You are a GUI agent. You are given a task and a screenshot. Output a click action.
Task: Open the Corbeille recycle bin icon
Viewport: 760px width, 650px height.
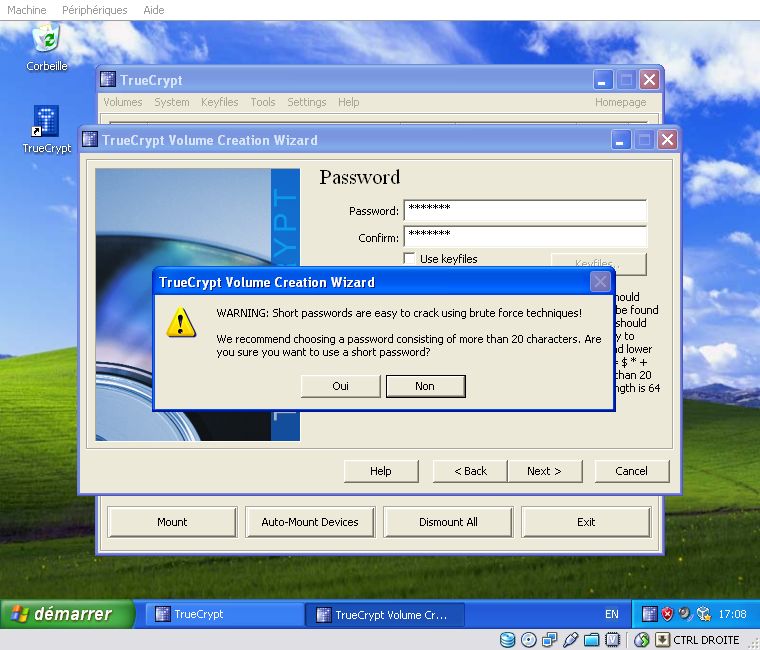point(47,40)
